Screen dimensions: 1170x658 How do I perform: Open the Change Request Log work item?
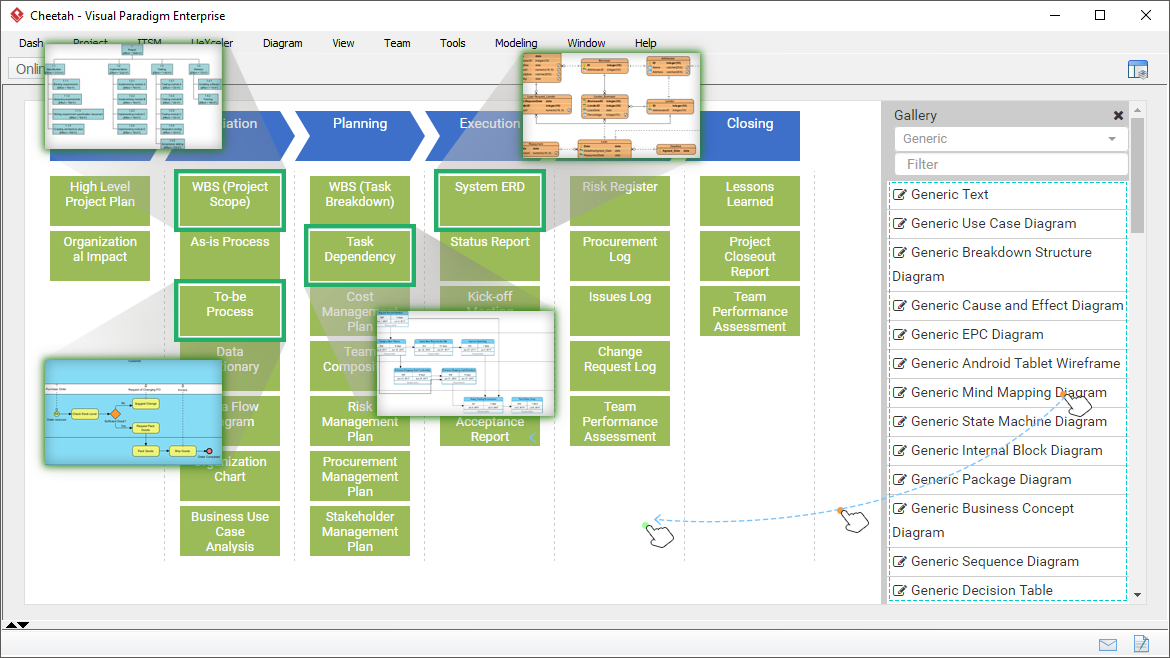(620, 366)
